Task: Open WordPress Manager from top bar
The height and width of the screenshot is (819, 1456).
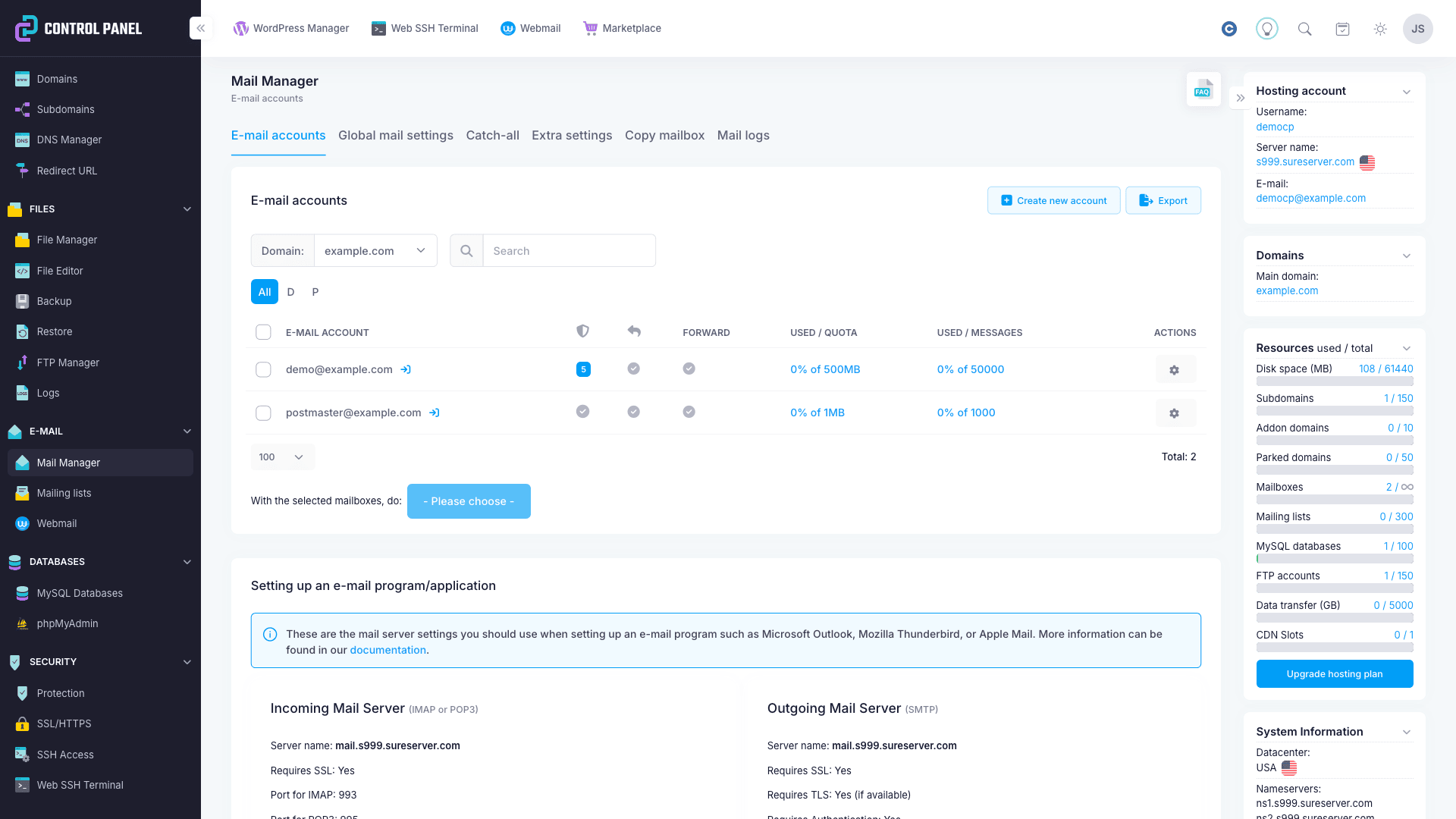Action: 292,29
